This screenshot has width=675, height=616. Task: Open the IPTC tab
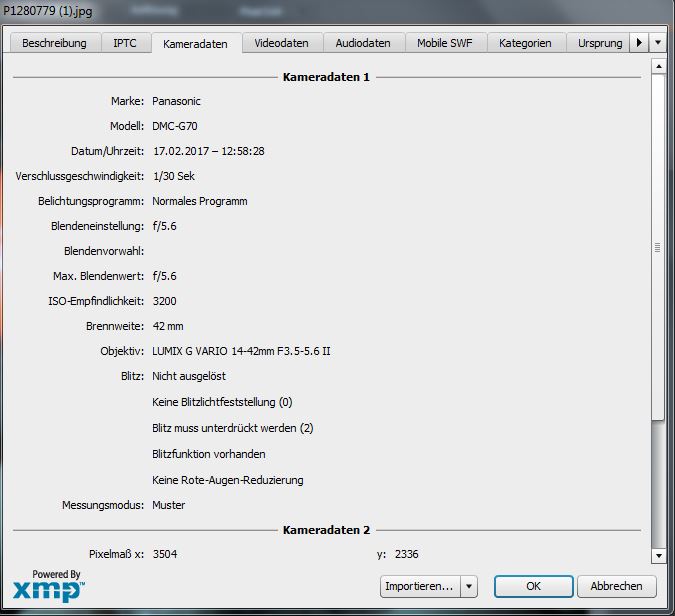[x=126, y=43]
